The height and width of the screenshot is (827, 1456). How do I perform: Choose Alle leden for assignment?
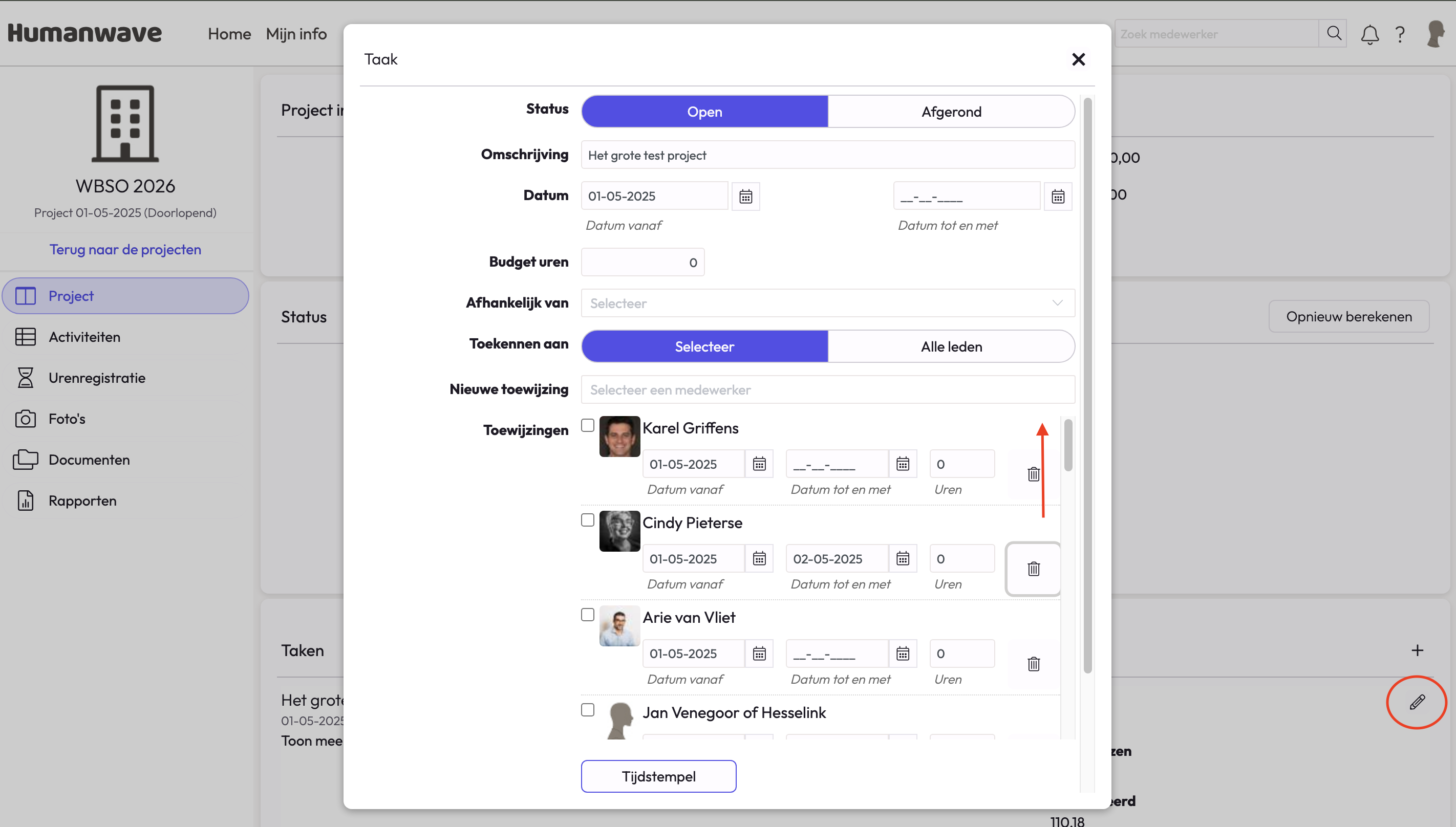coord(951,346)
